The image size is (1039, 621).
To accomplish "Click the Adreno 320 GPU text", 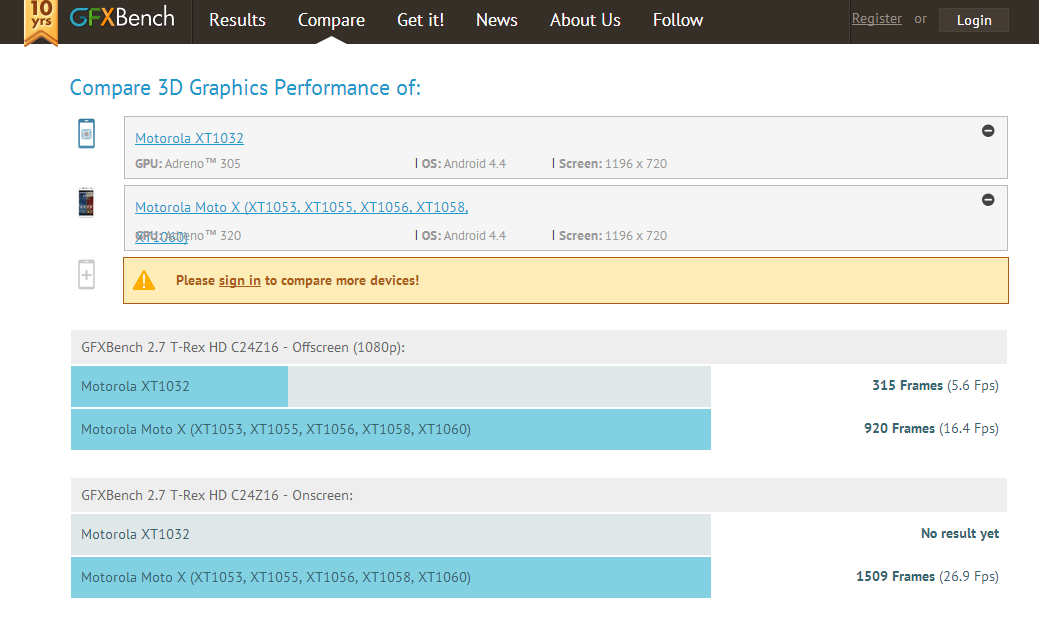I will [188, 236].
